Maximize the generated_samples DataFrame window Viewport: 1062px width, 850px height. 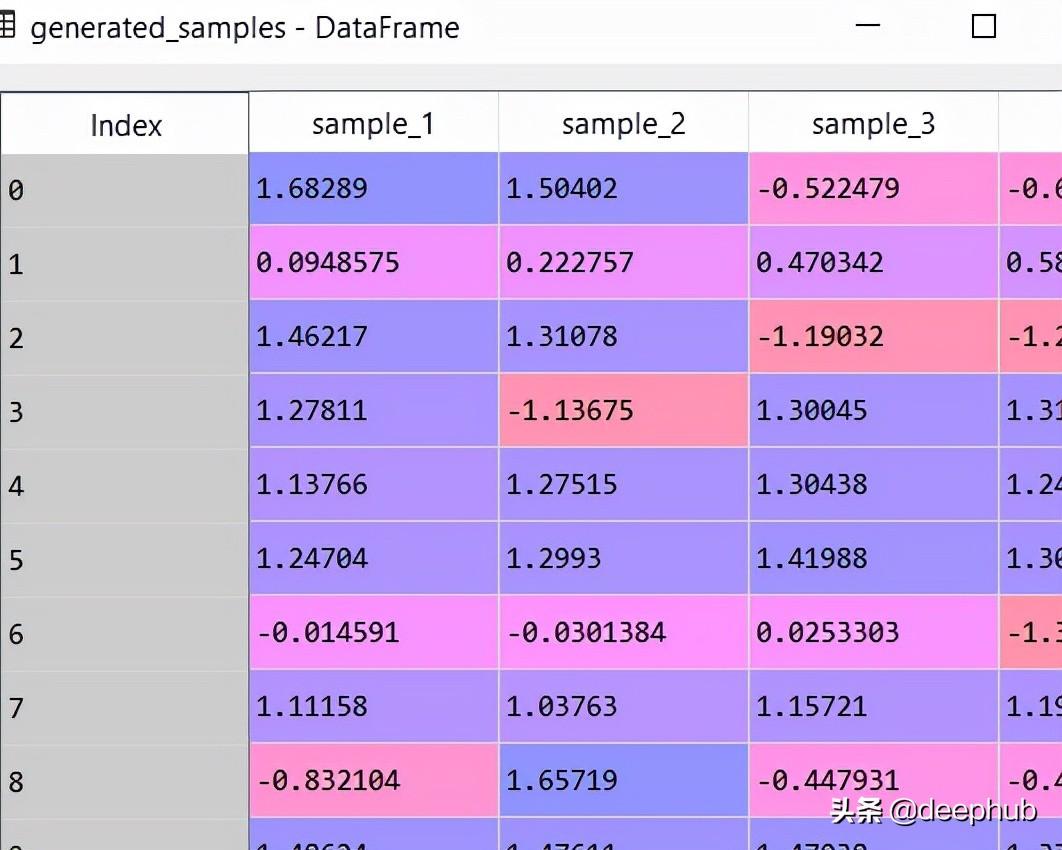click(x=983, y=26)
